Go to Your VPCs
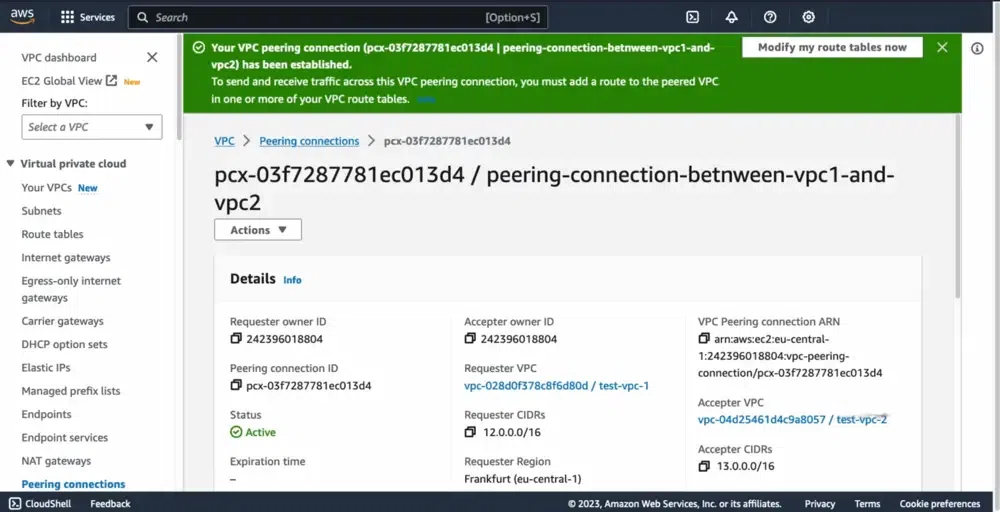Image resolution: width=1000 pixels, height=512 pixels. coord(47,187)
